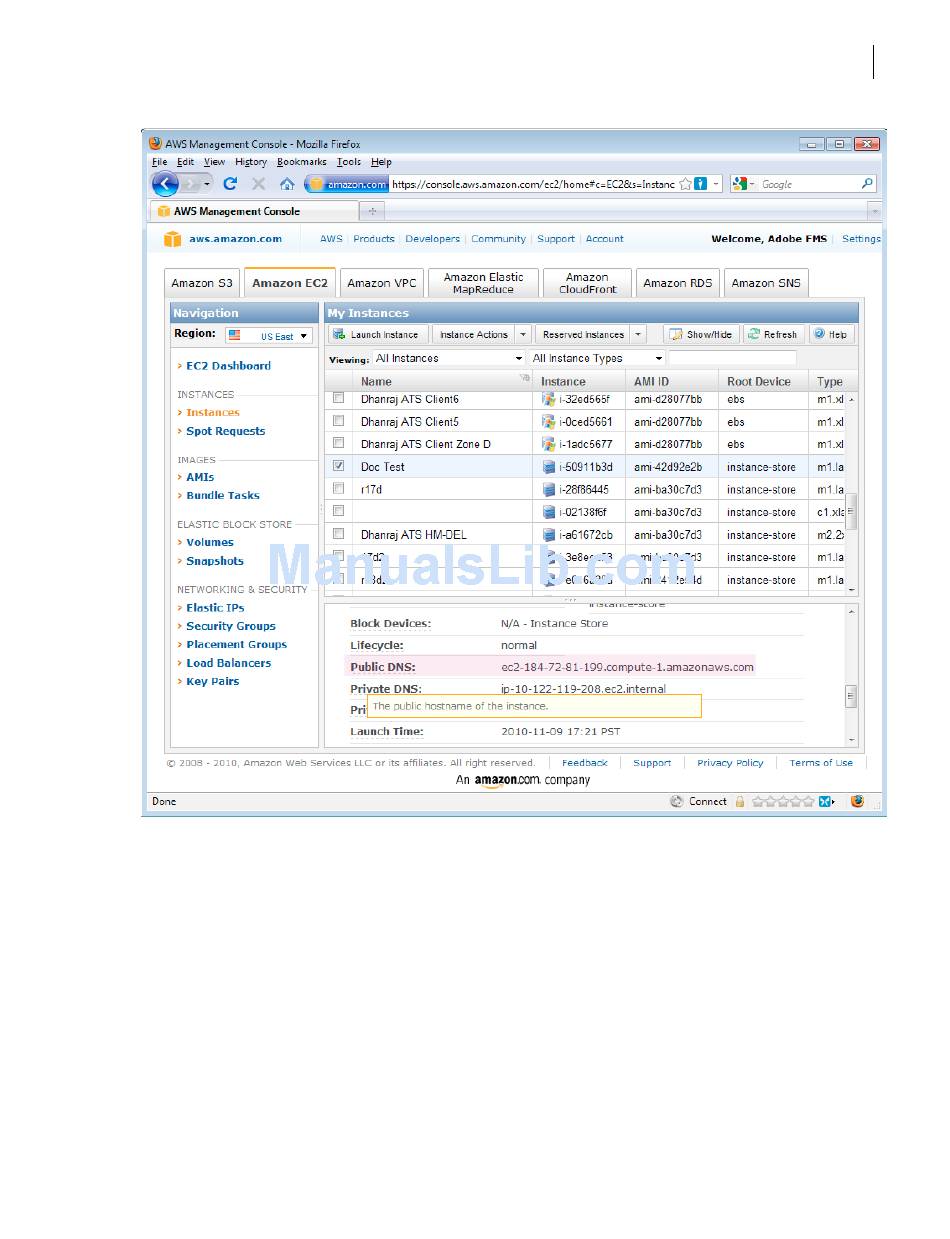Open the Help button

coord(830,335)
